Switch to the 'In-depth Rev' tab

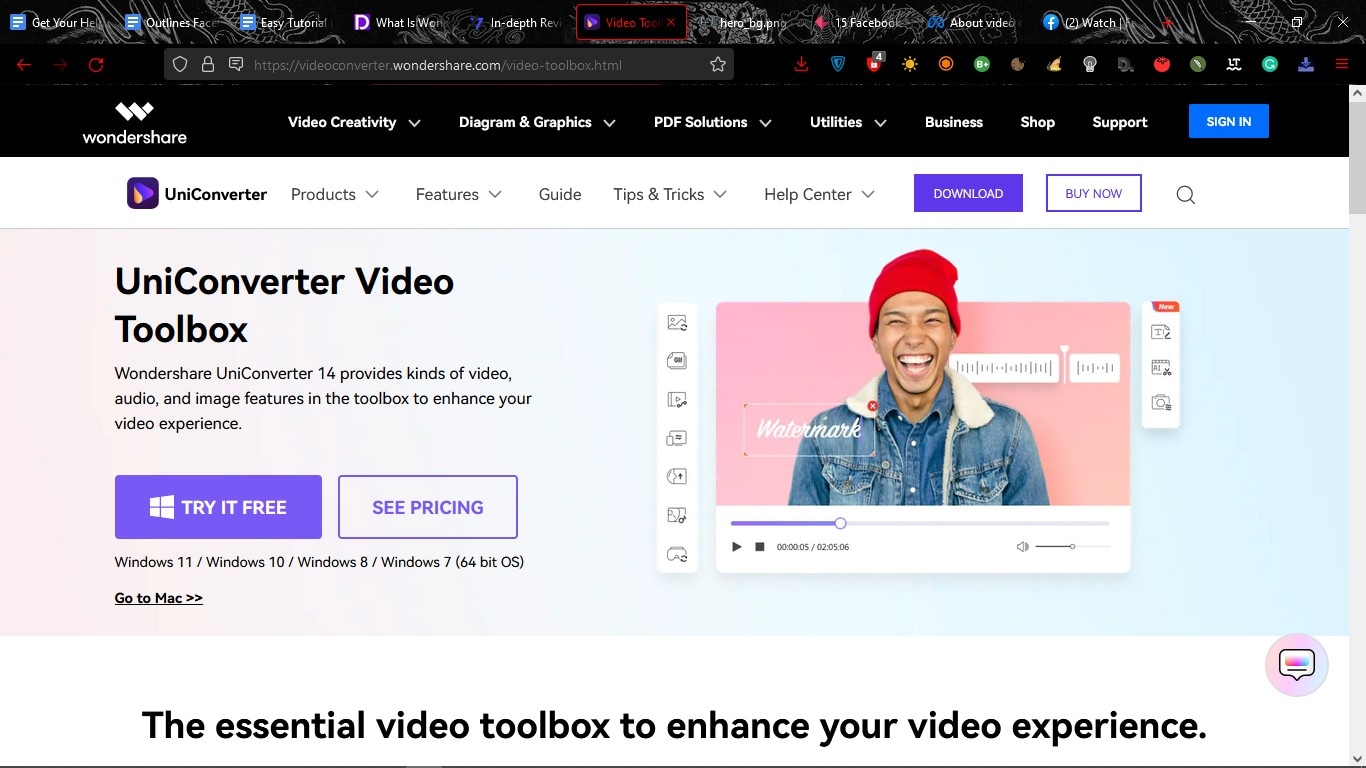(x=518, y=22)
